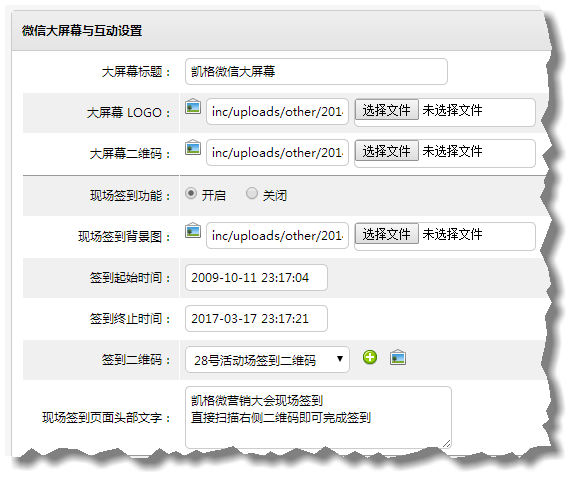Click the dropdown arrow of 签到二维码 select
Screen dimensions: 577x483
tap(340, 359)
